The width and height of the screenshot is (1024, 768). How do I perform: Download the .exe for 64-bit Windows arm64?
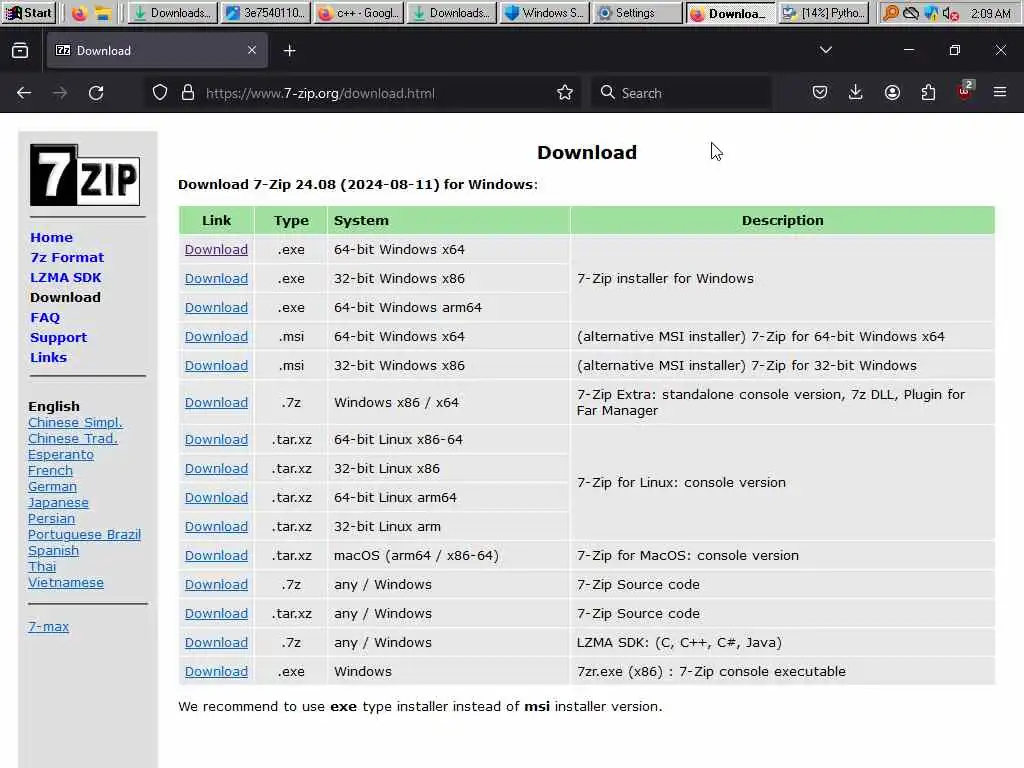click(x=216, y=308)
